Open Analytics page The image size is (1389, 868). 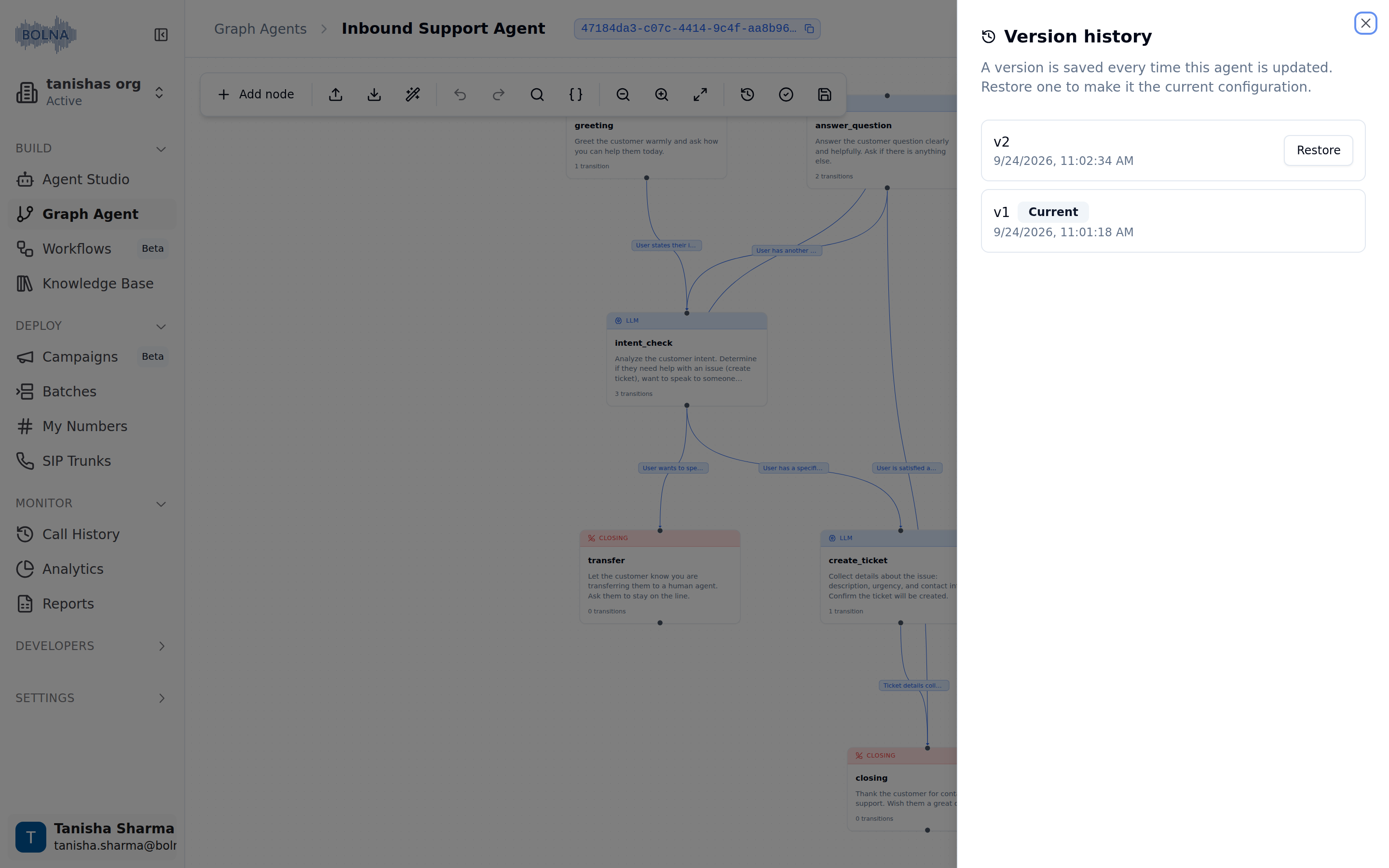[92, 569]
